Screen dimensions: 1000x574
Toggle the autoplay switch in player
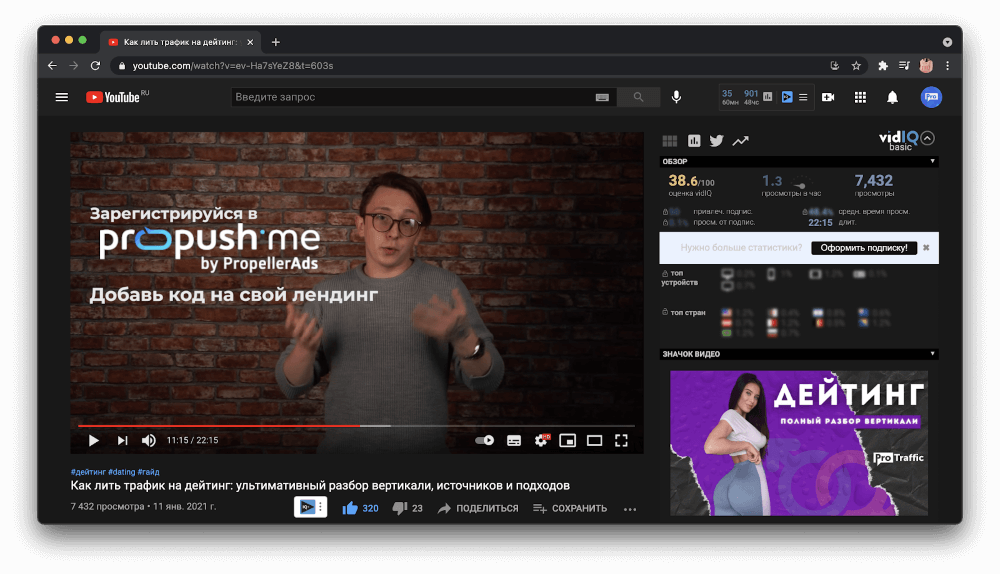coord(485,440)
